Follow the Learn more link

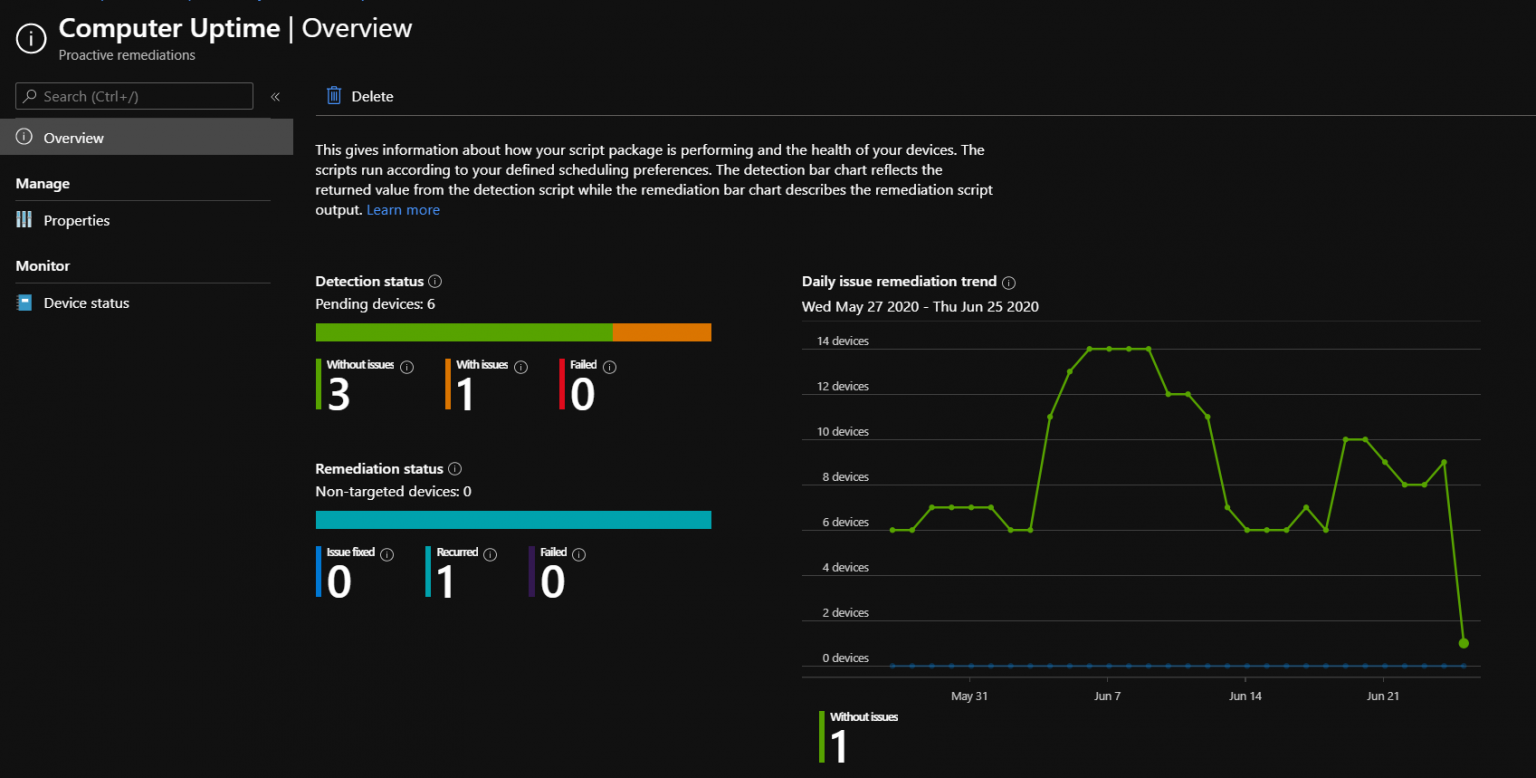[403, 210]
